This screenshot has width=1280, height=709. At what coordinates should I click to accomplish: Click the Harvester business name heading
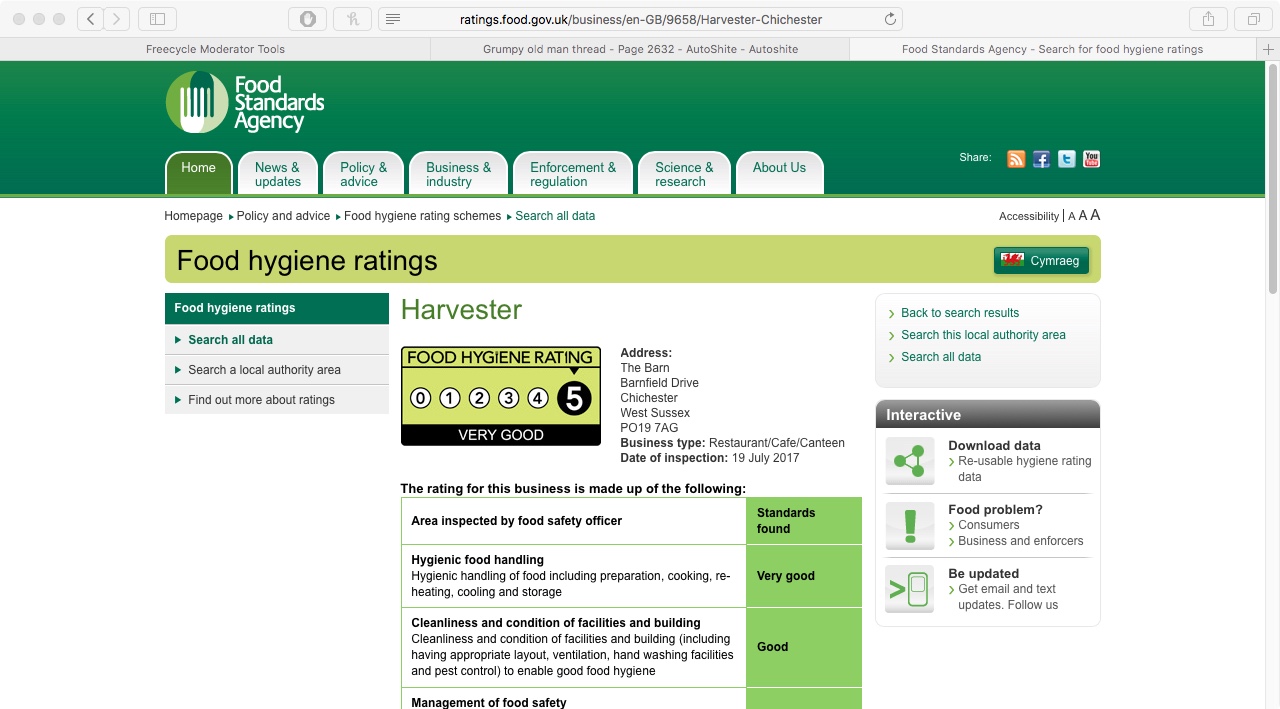461,310
